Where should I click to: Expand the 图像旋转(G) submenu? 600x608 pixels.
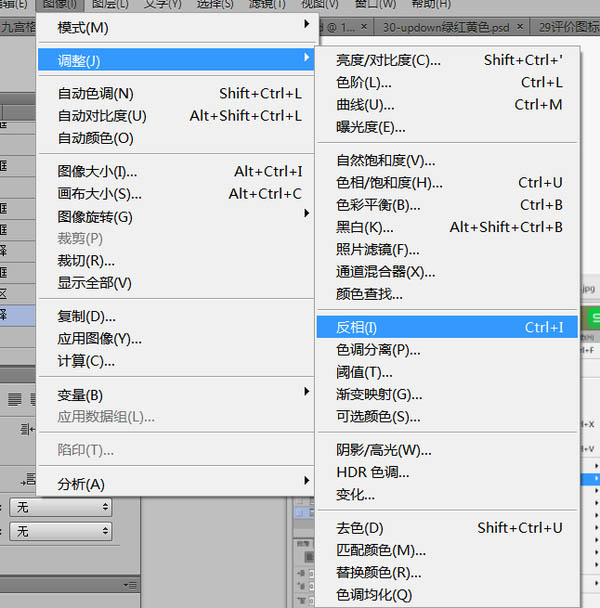pos(178,216)
